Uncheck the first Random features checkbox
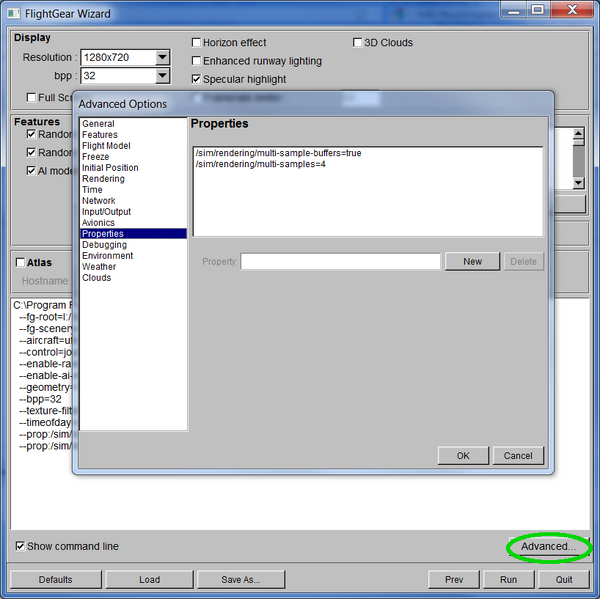 point(31,134)
